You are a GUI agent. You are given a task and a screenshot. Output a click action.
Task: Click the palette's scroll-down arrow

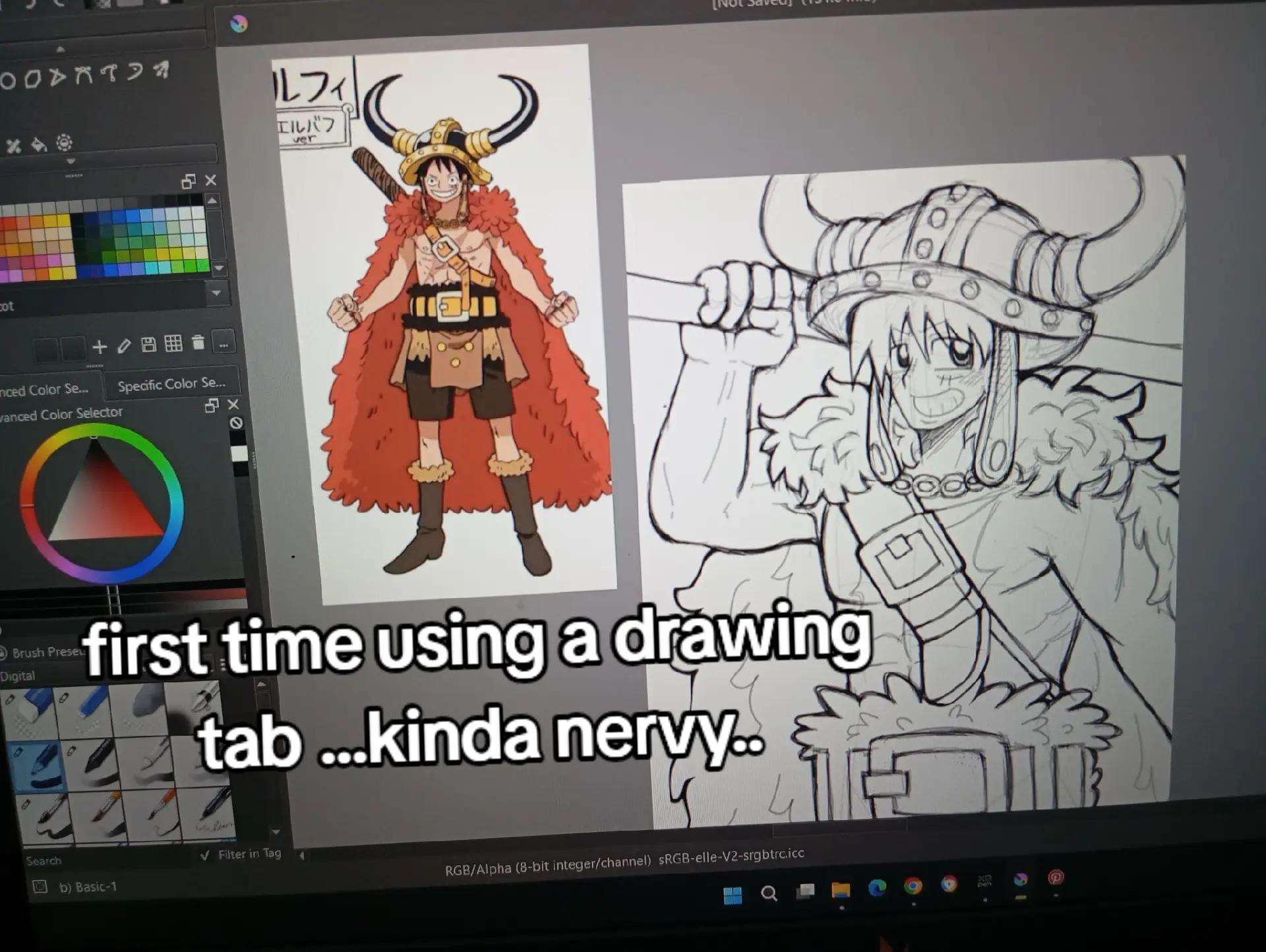point(219,268)
